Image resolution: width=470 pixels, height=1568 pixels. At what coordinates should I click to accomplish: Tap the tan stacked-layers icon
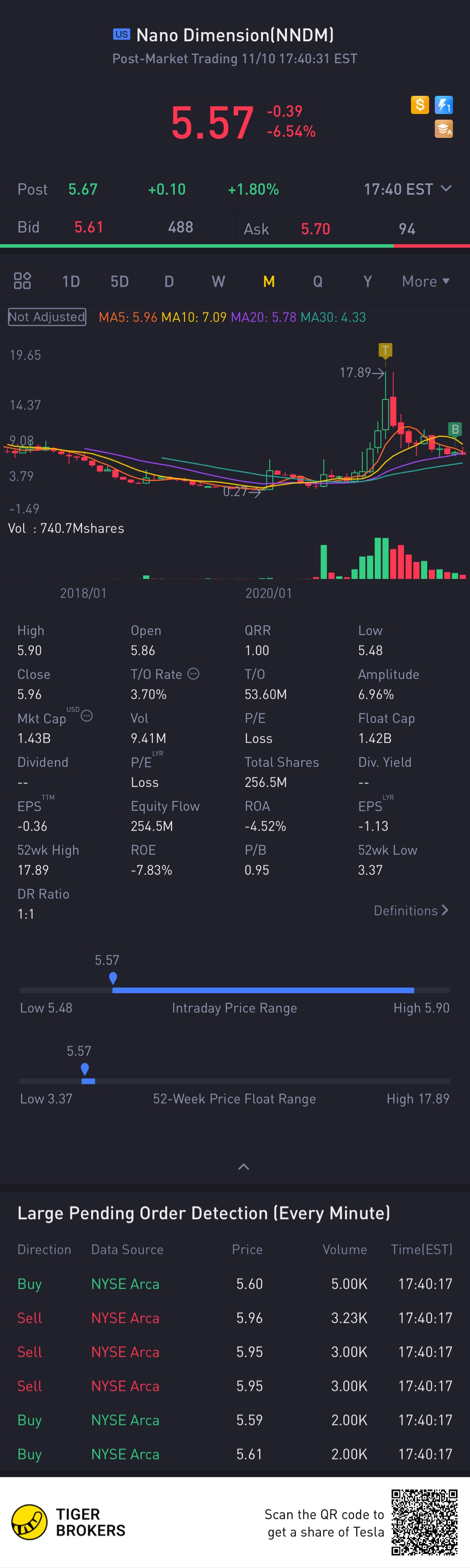coord(444,129)
